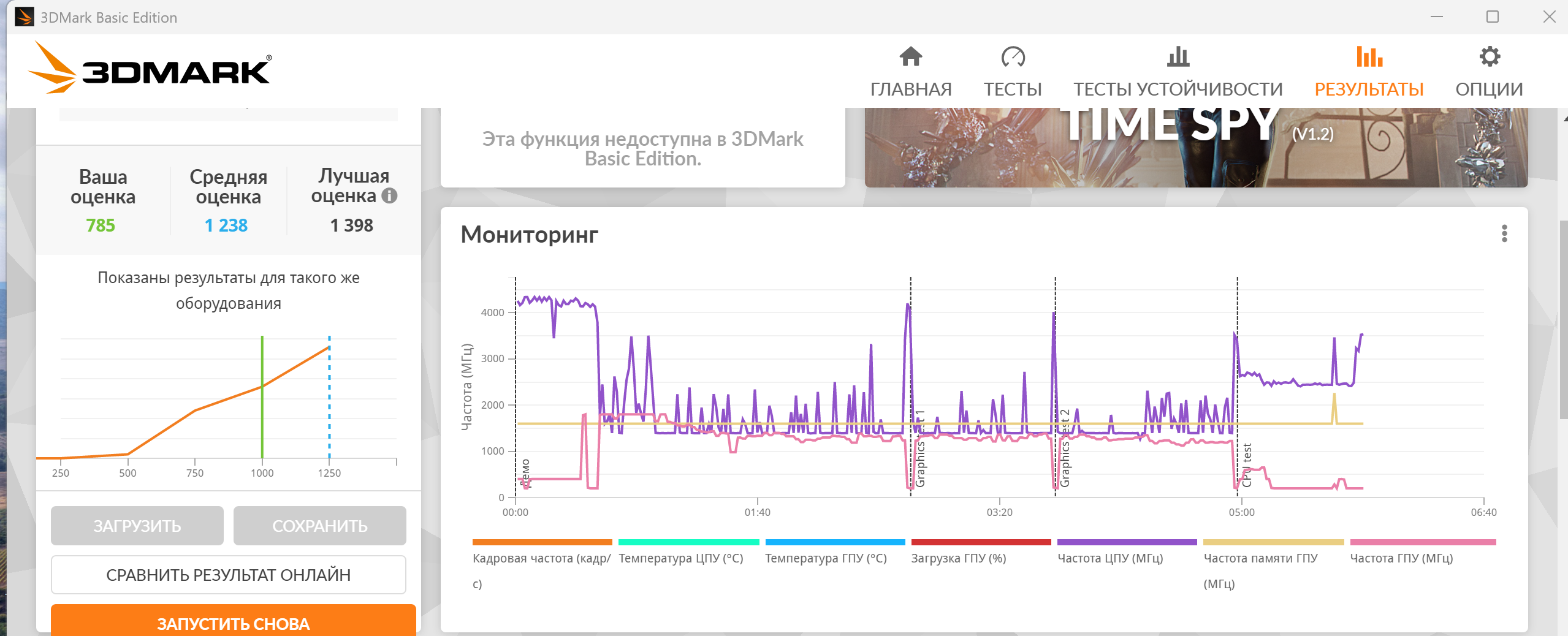Click the Лучшая оценка label

point(351,186)
